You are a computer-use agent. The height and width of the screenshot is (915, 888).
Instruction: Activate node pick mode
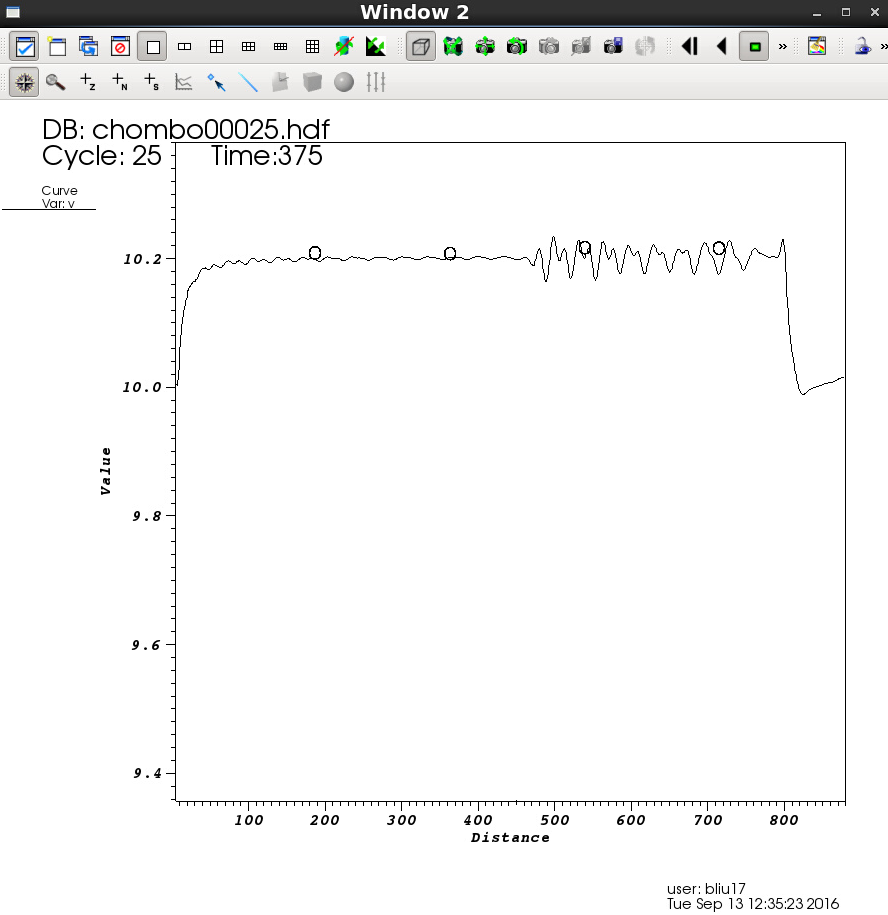[x=120, y=82]
